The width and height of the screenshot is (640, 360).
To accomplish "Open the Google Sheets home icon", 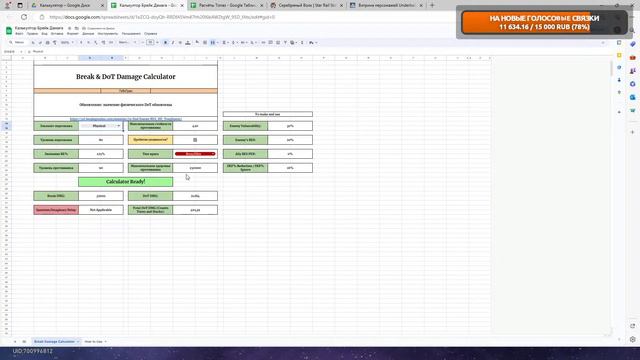I will 9,31.
